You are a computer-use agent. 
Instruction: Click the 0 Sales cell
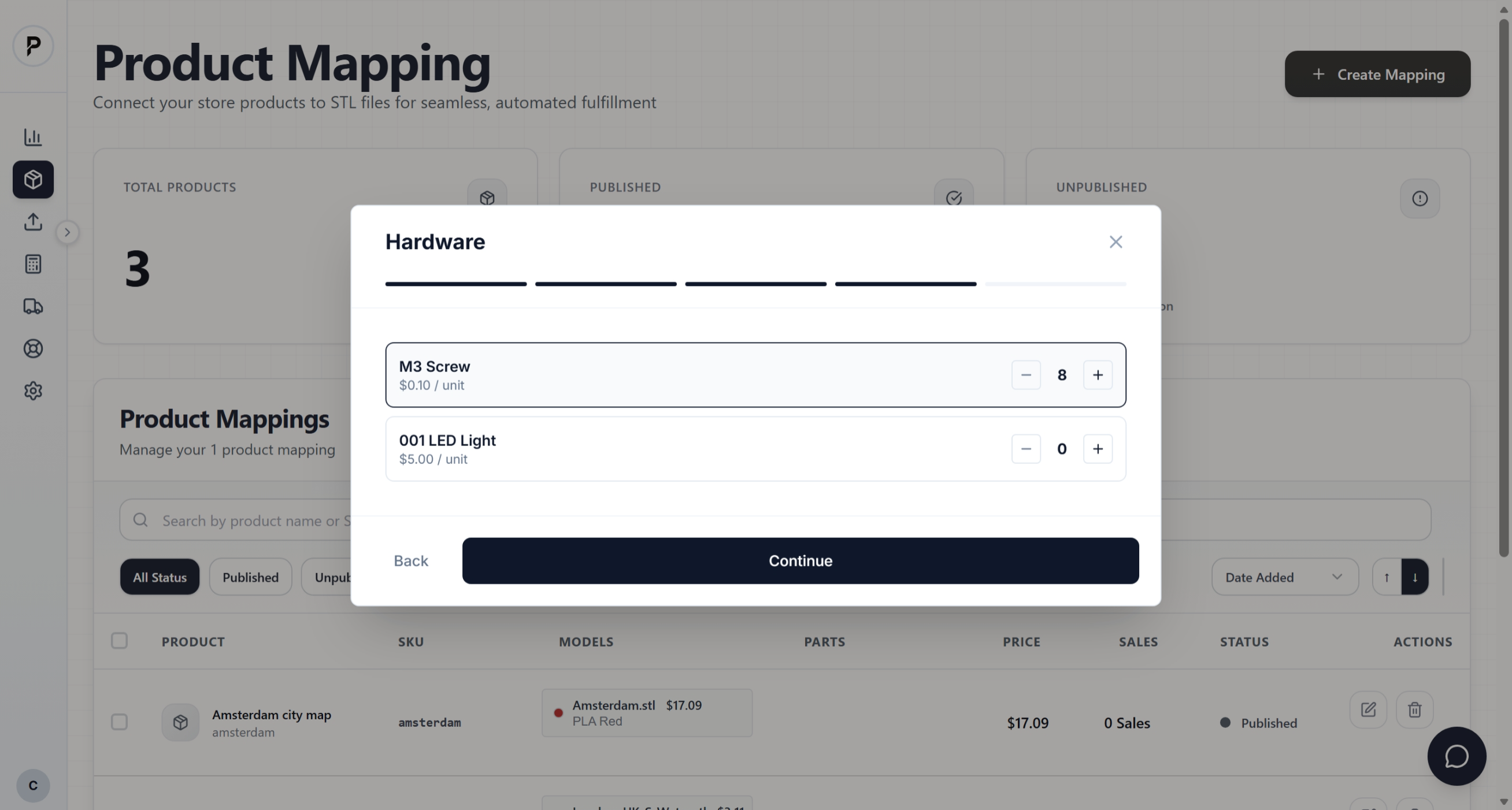(1126, 723)
